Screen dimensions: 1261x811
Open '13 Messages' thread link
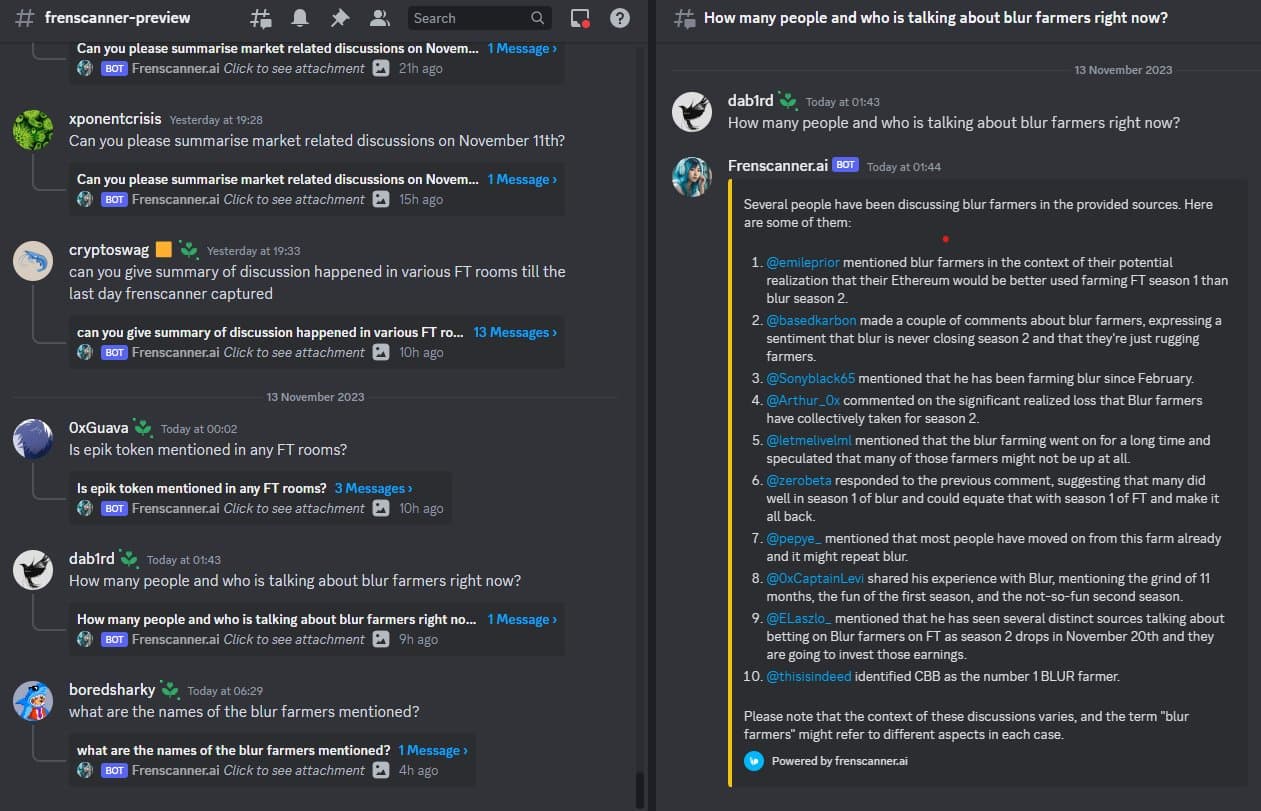[515, 332]
